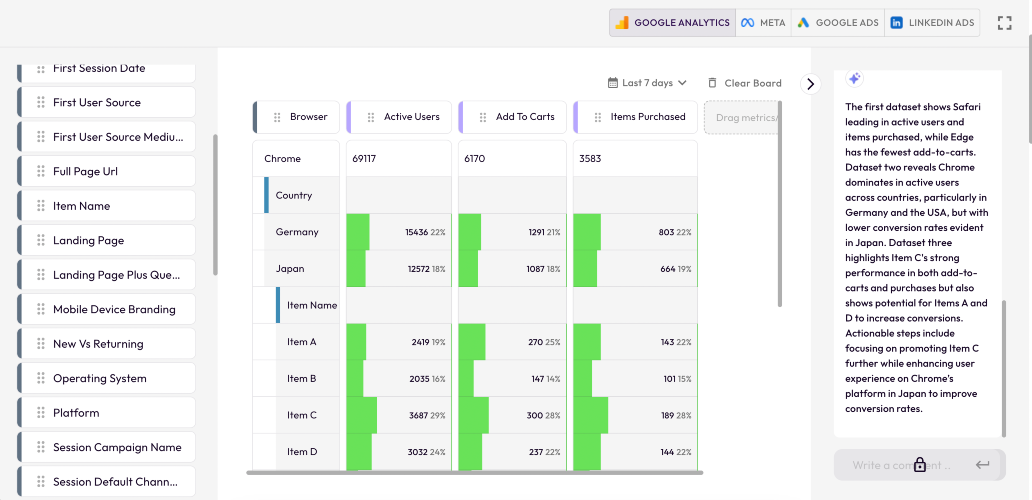Click the AI sparkle icon above the summary
1032x500 pixels.
(854, 78)
